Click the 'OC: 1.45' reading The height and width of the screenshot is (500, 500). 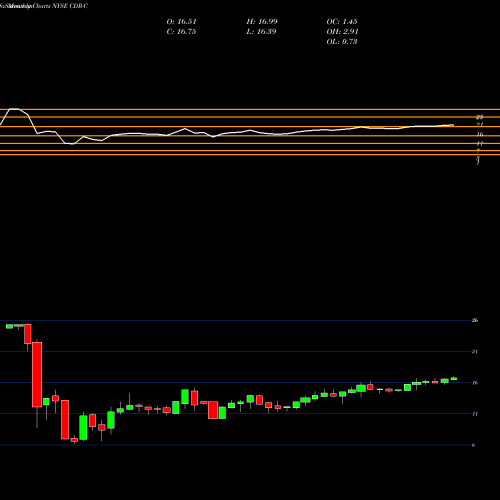pyautogui.click(x=342, y=22)
